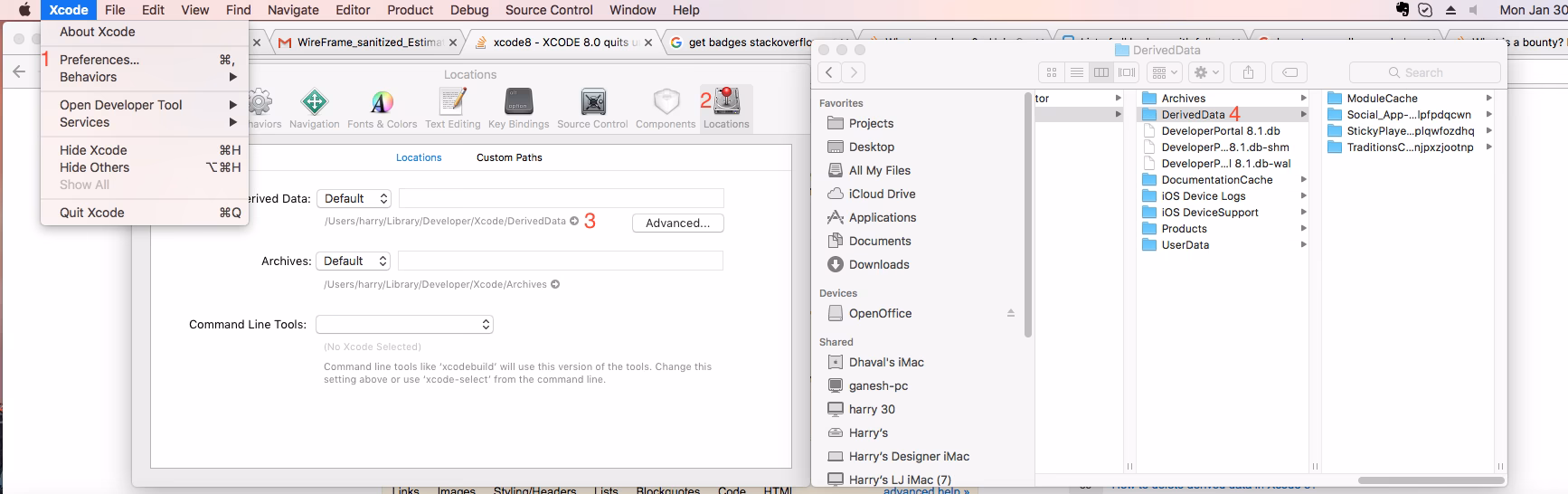Select the DeveloperPortal 8.1.db file
Image resolution: width=1568 pixels, height=494 pixels.
pyautogui.click(x=1221, y=131)
